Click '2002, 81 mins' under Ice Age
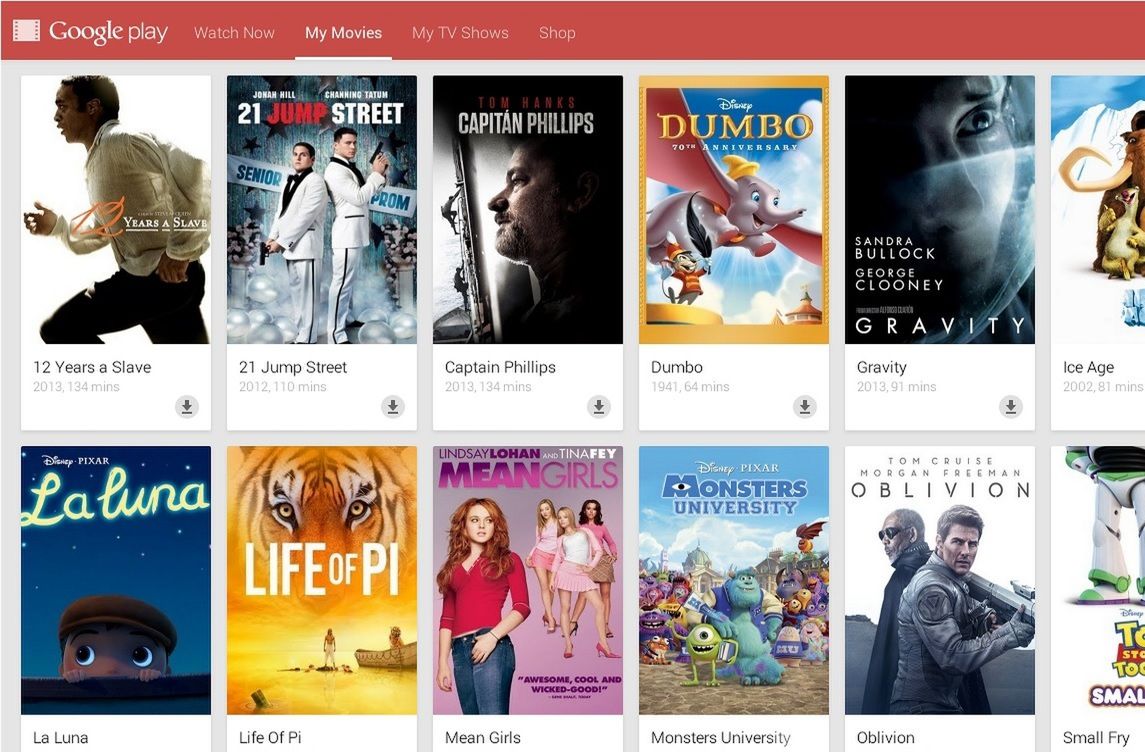This screenshot has width=1145, height=752. coord(1103,387)
